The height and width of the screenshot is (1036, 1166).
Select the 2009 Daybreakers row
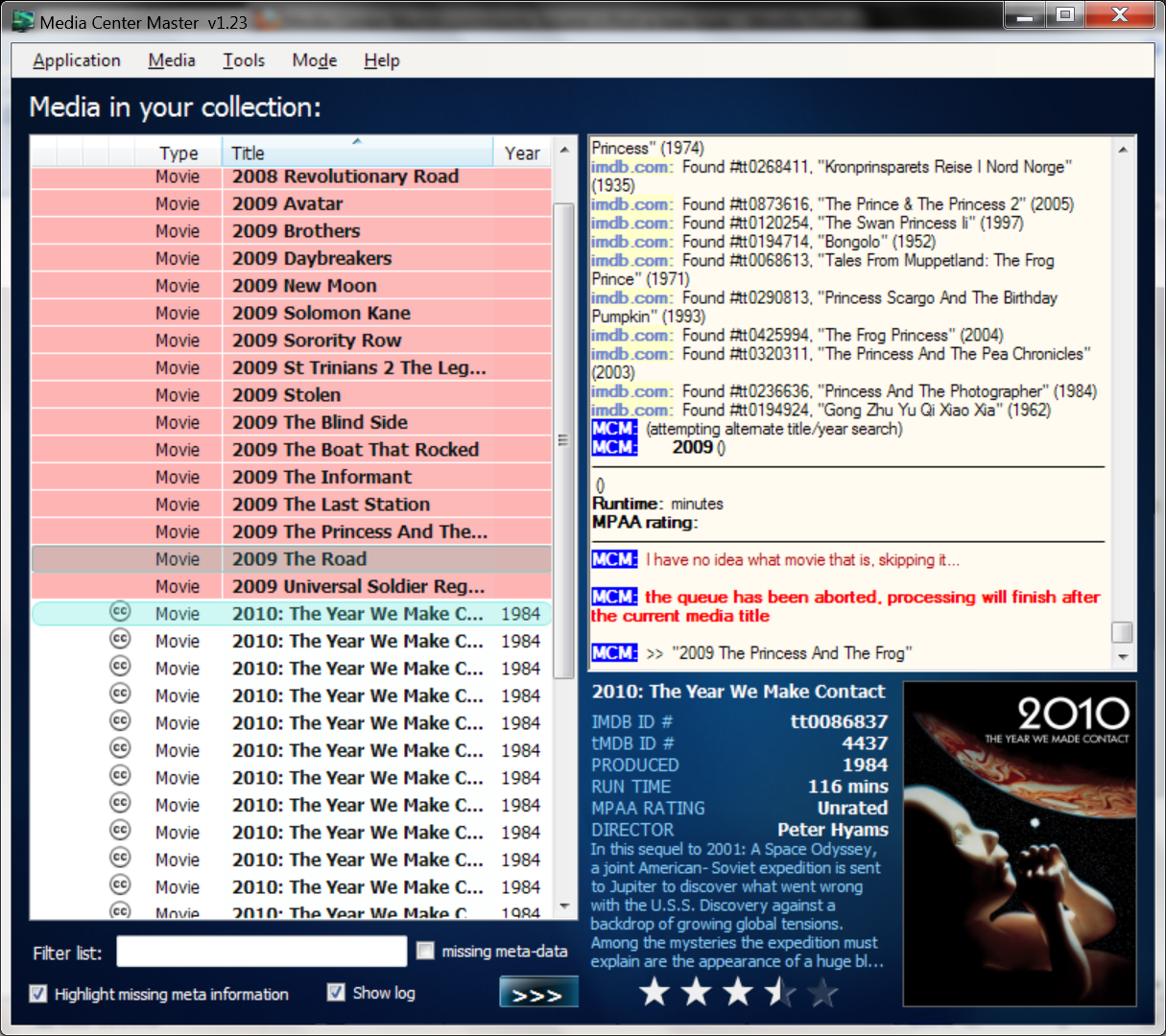pos(292,258)
